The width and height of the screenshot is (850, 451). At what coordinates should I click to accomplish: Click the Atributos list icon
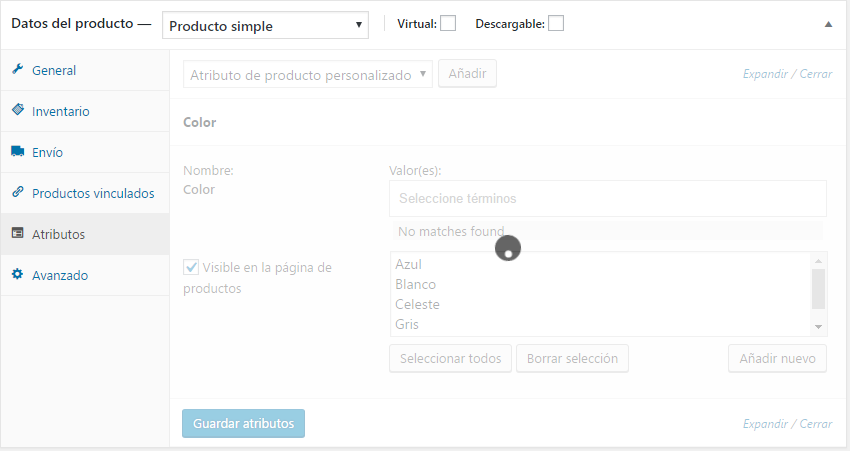(x=18, y=233)
